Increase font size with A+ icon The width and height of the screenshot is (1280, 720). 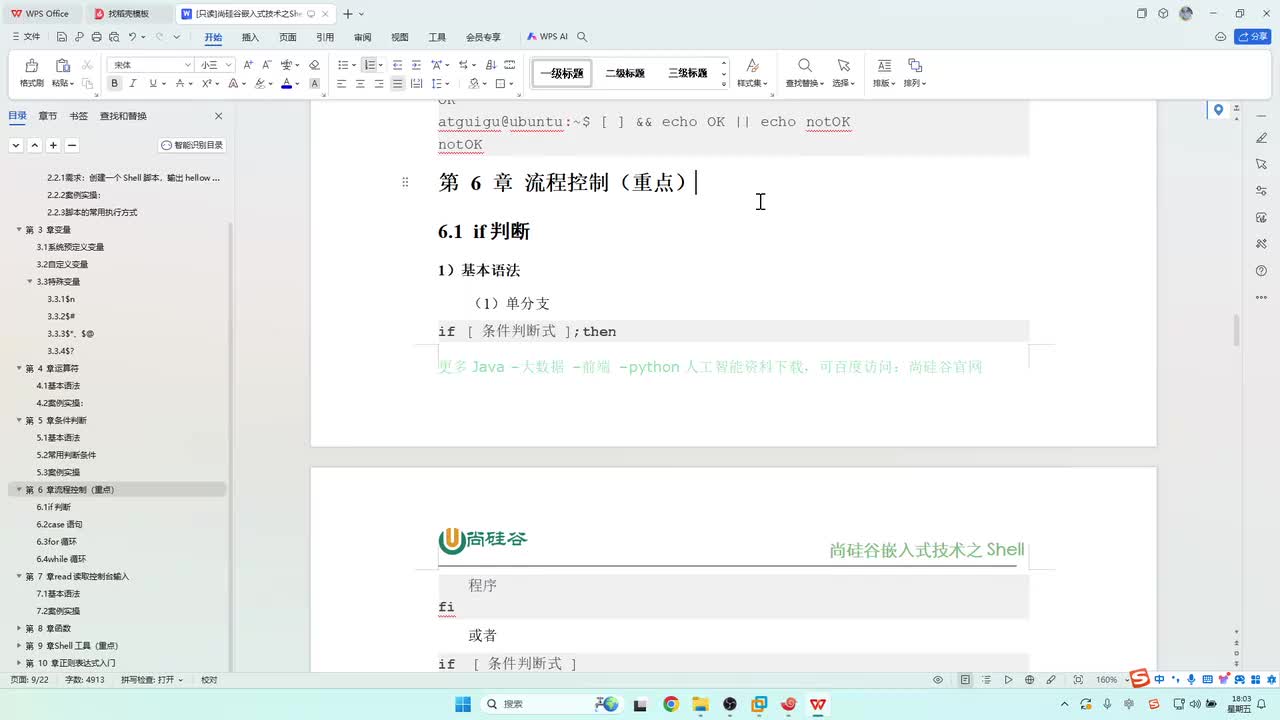point(247,64)
